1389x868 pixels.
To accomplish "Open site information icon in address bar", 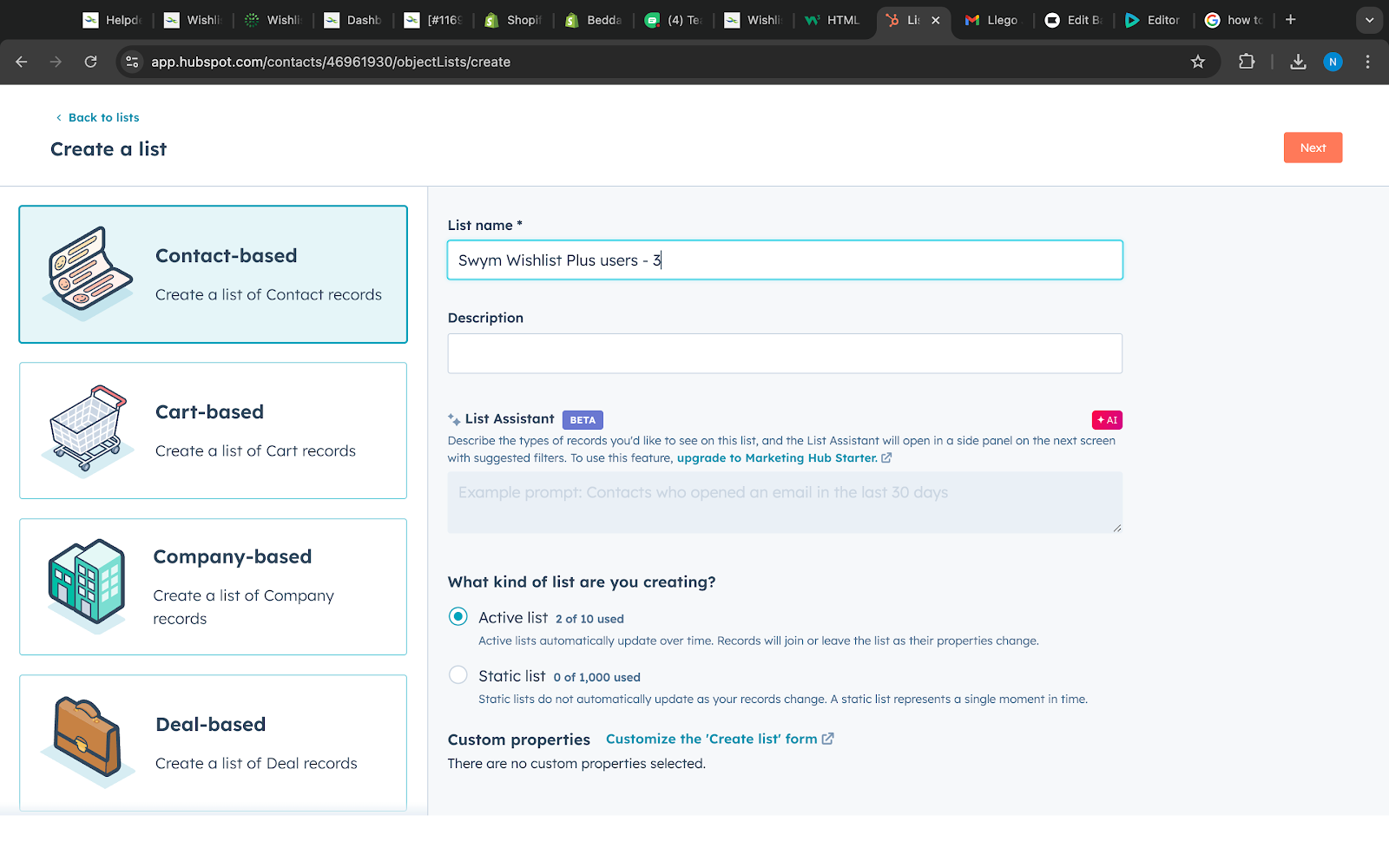I will click(x=132, y=62).
